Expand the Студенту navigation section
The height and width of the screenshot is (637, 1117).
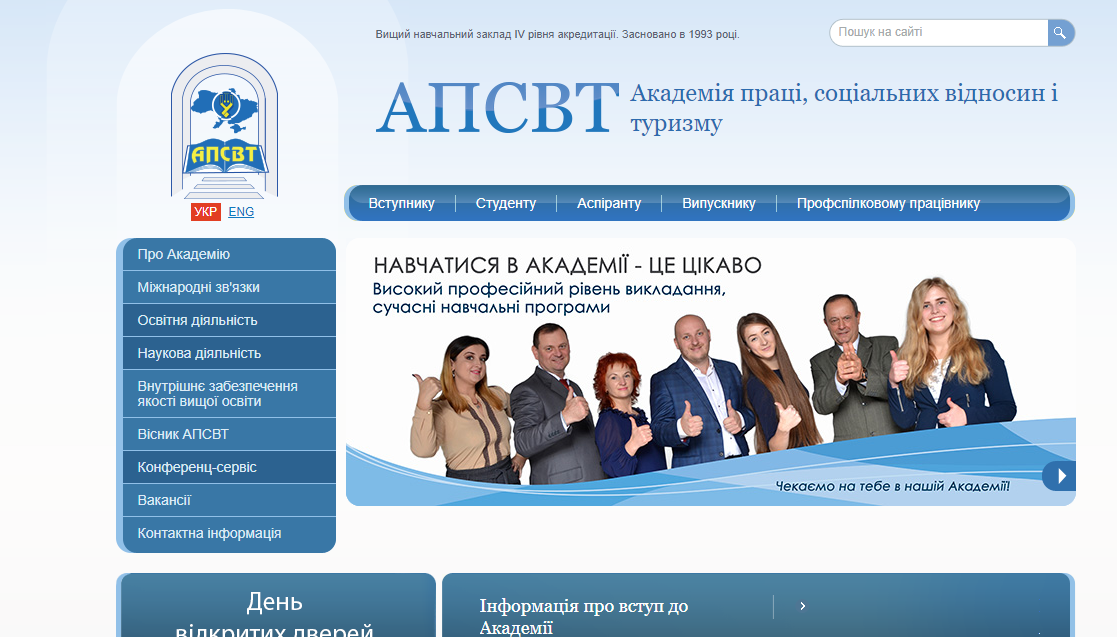coord(506,203)
